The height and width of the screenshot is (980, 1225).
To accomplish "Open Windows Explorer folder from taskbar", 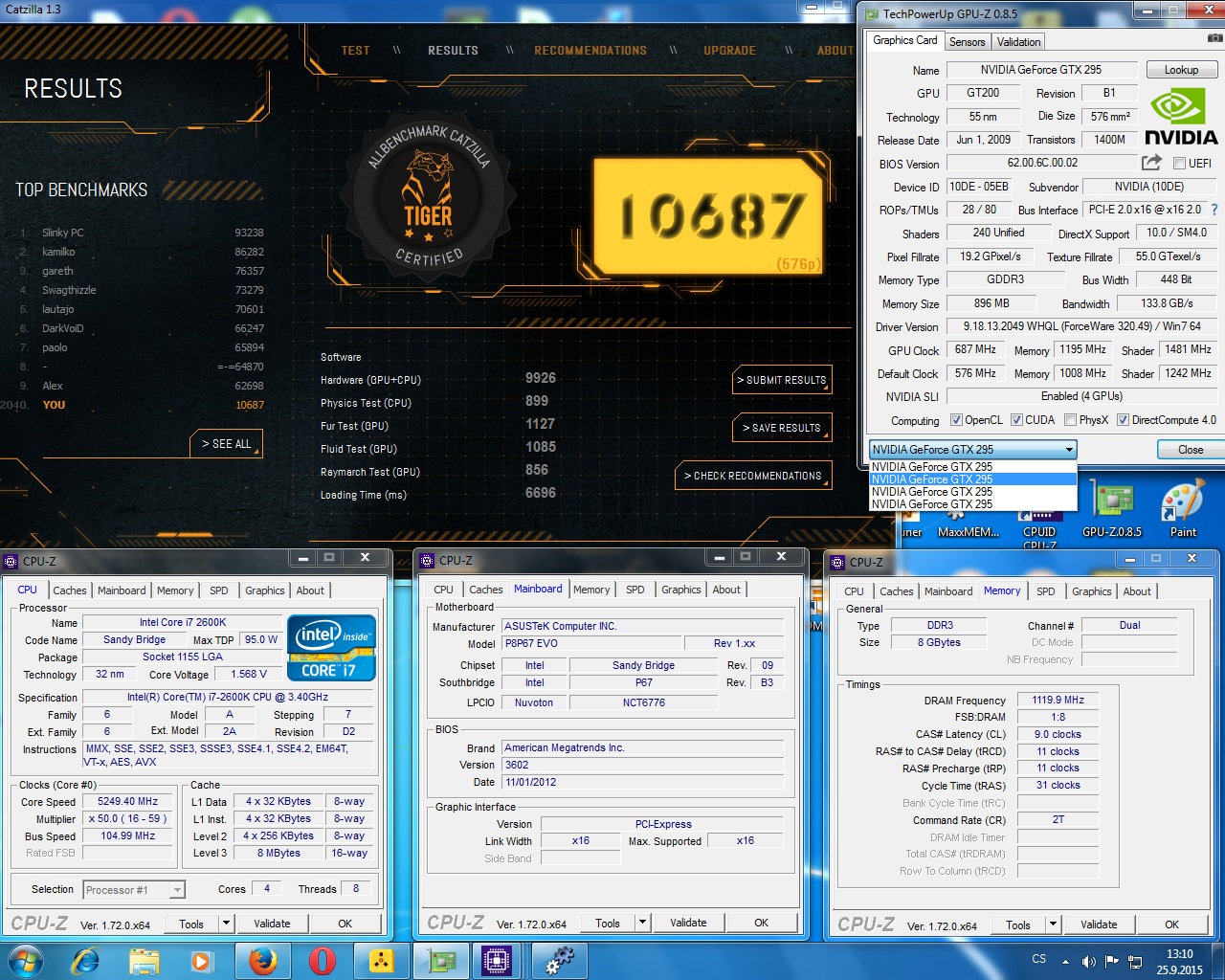I will click(144, 960).
